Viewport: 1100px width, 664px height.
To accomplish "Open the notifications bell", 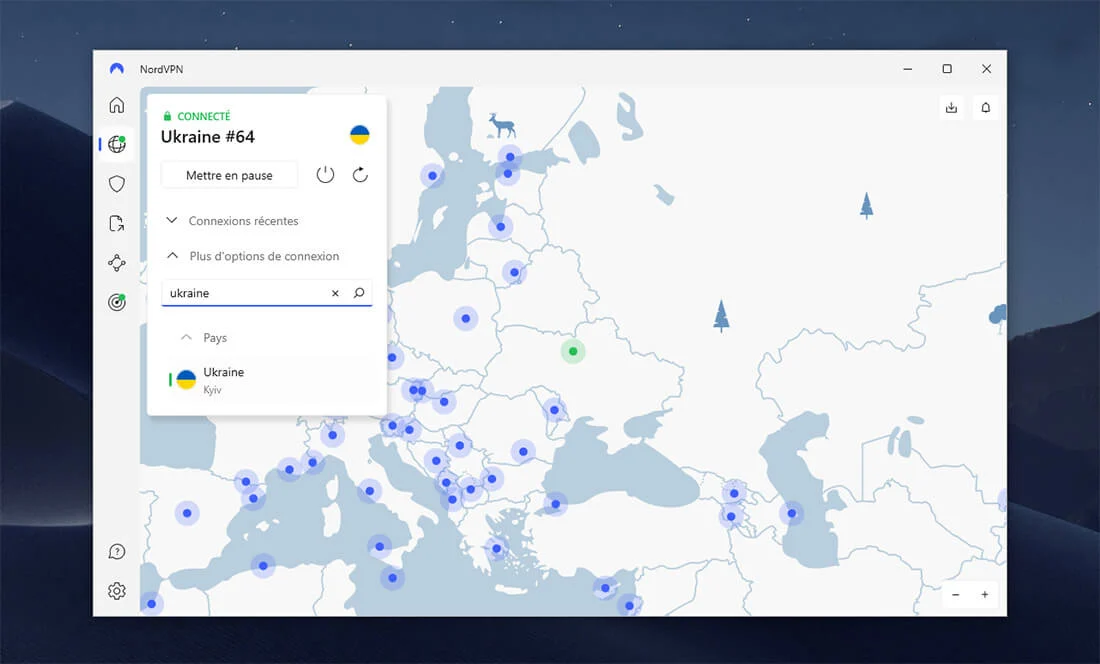I will tap(985, 108).
